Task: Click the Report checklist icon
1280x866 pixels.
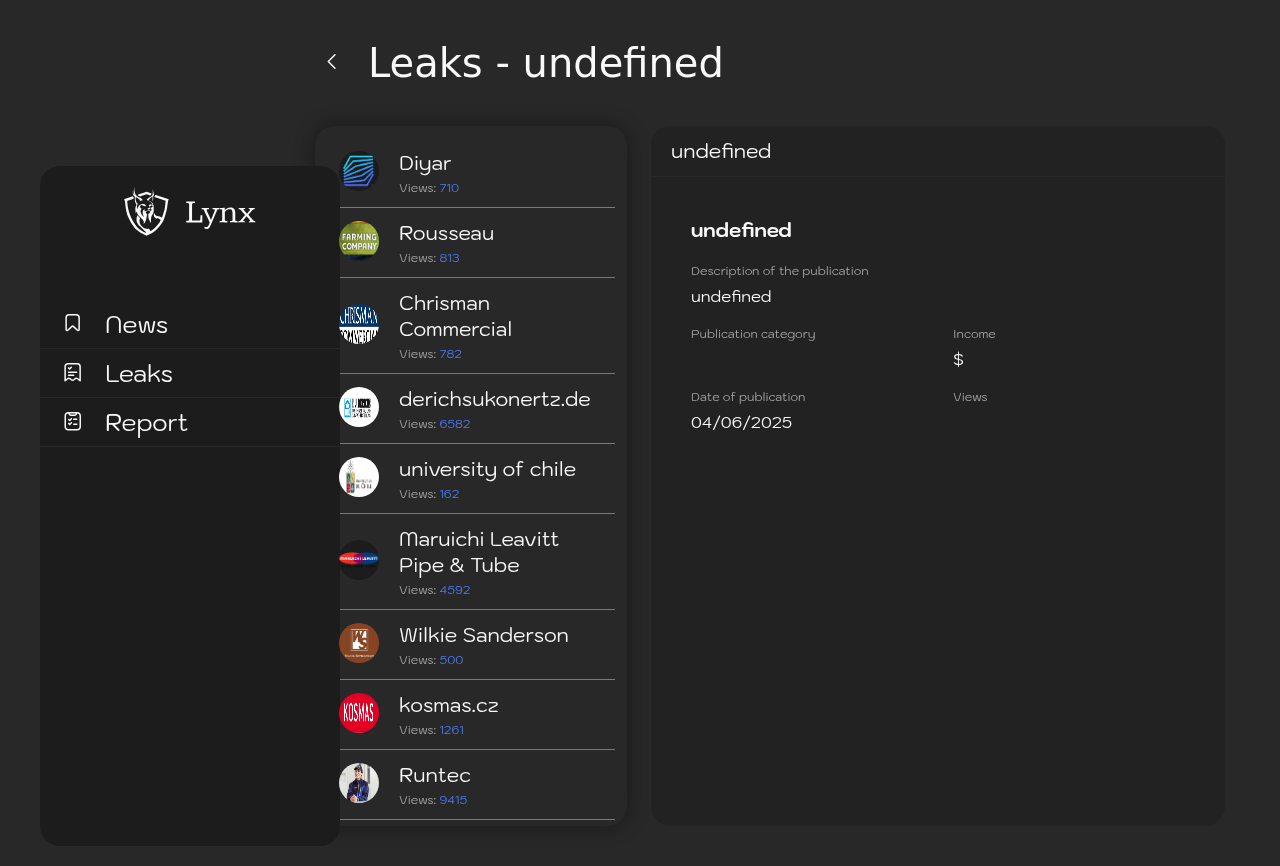Action: click(73, 421)
